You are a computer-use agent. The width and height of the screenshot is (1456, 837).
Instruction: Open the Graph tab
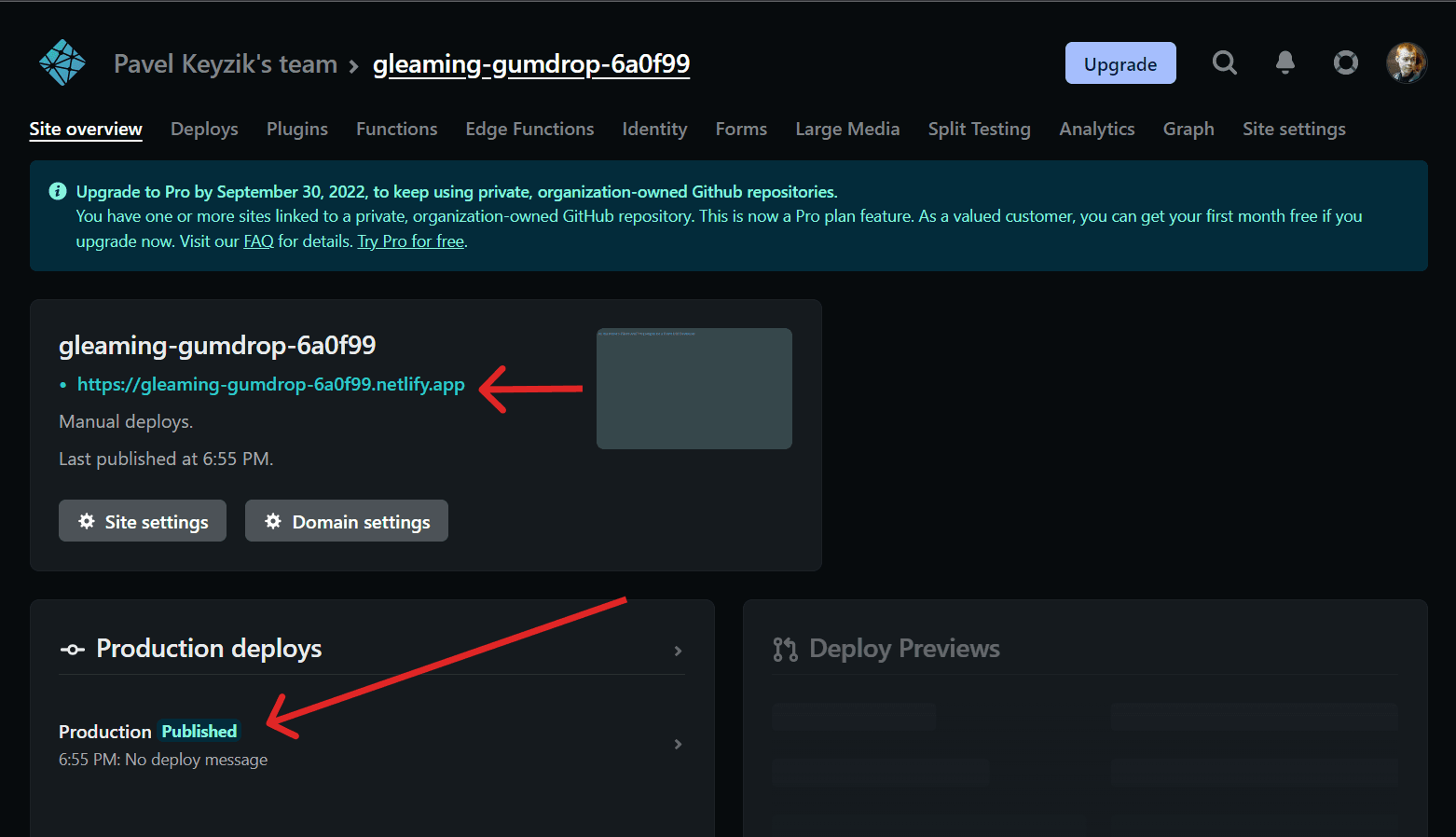(x=1188, y=129)
